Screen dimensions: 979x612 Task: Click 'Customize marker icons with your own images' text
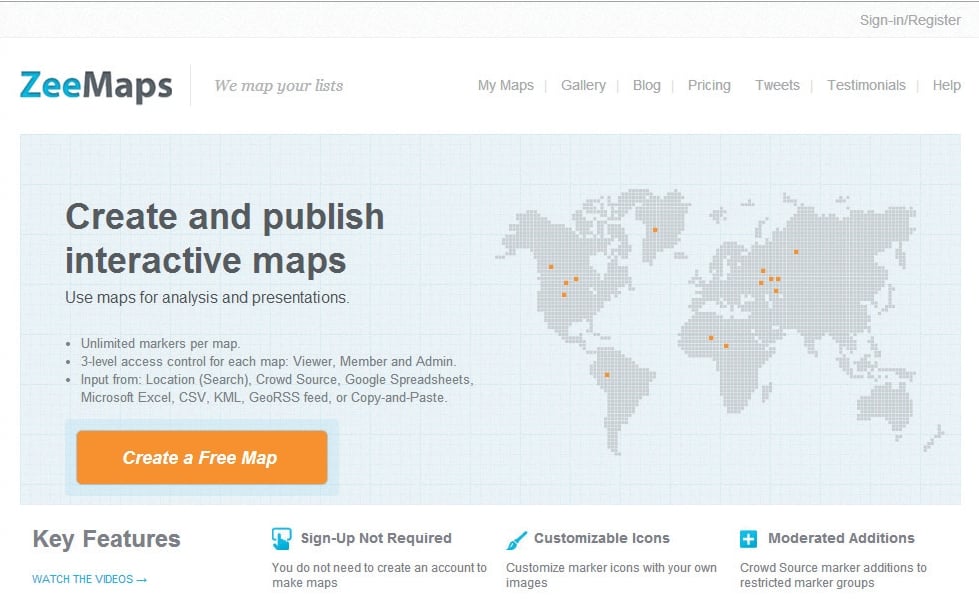[x=611, y=575]
